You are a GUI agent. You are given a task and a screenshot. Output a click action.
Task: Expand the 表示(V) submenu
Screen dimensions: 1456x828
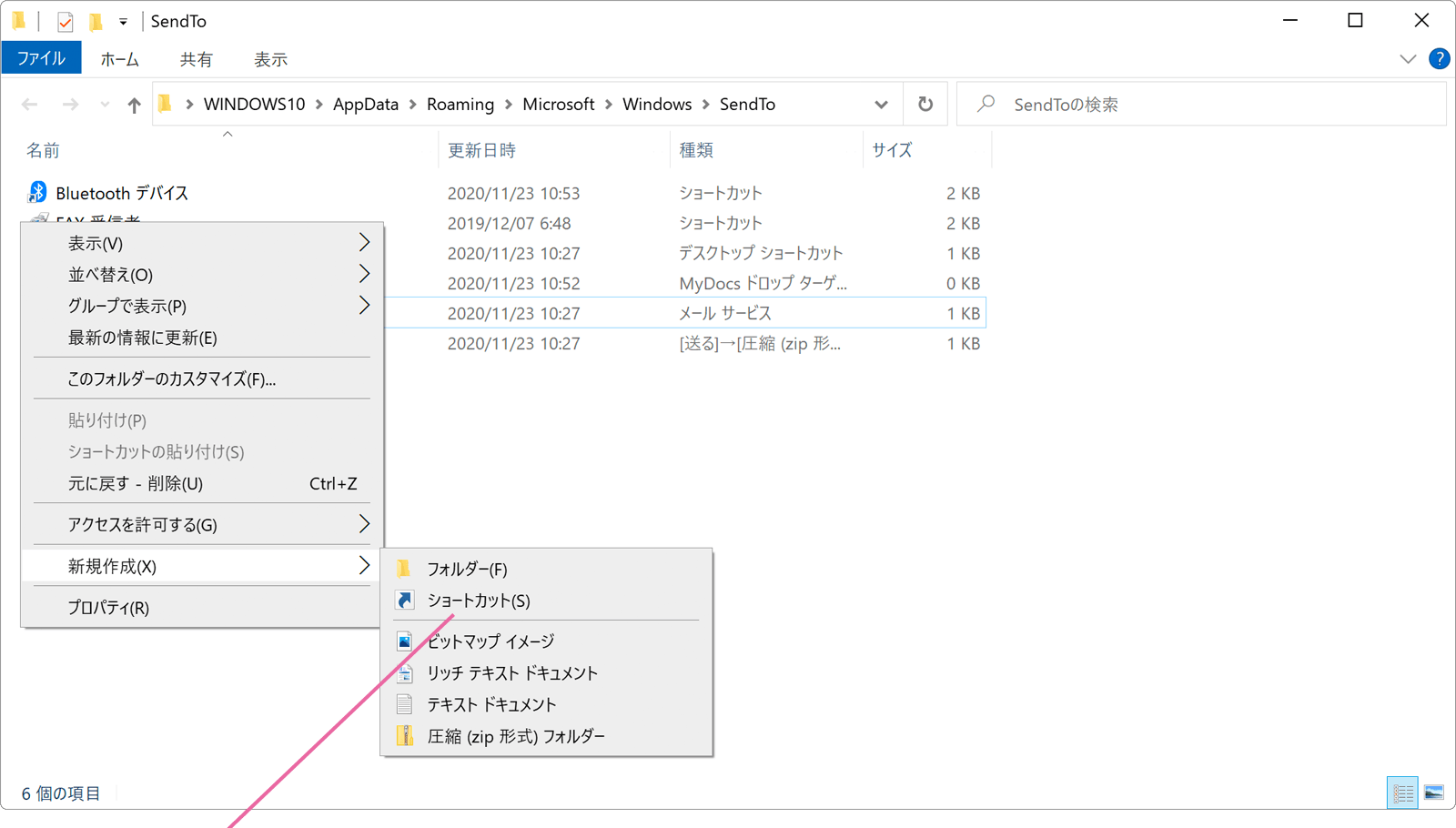coord(364,242)
